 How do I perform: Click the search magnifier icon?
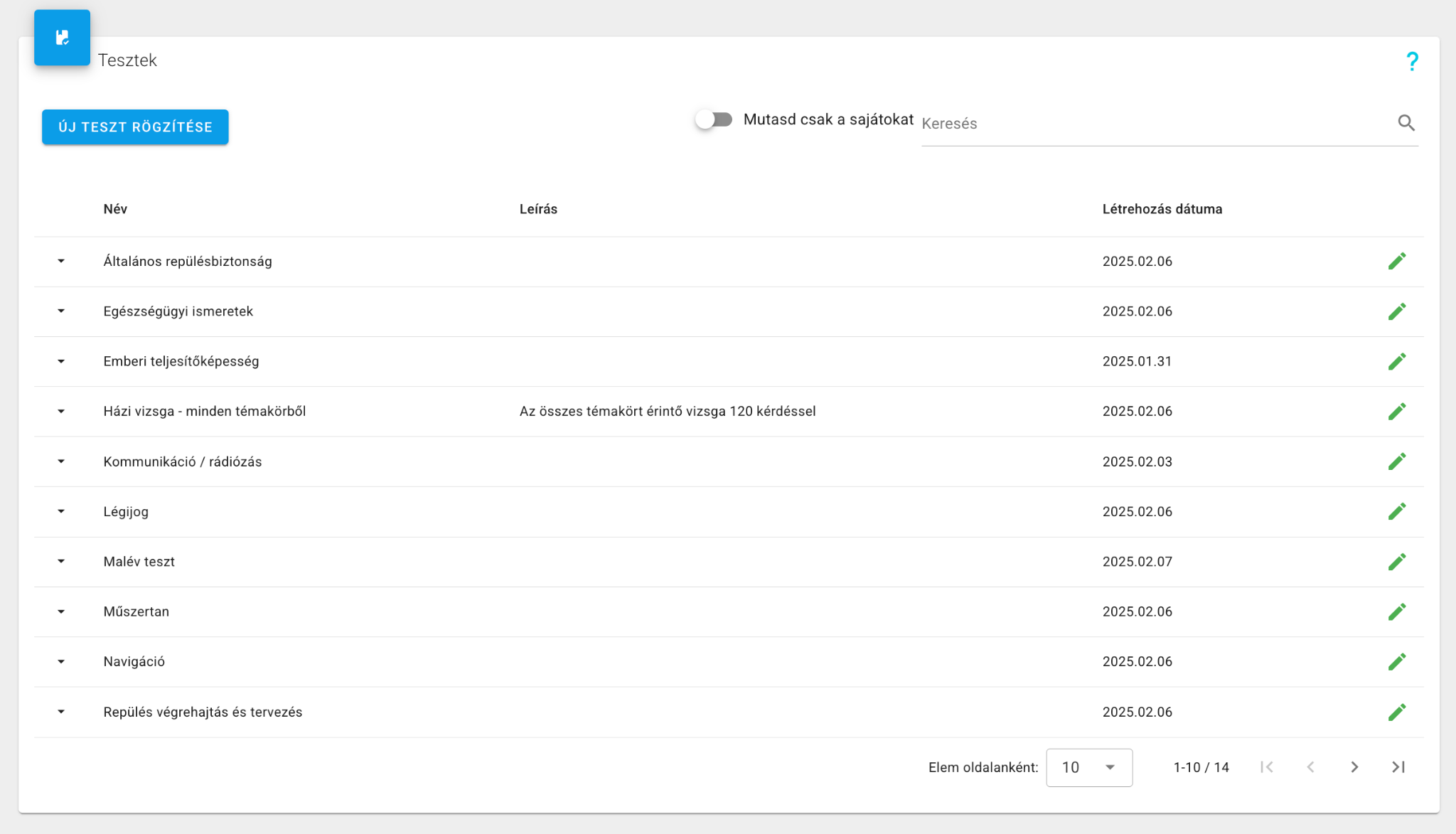[x=1406, y=123]
